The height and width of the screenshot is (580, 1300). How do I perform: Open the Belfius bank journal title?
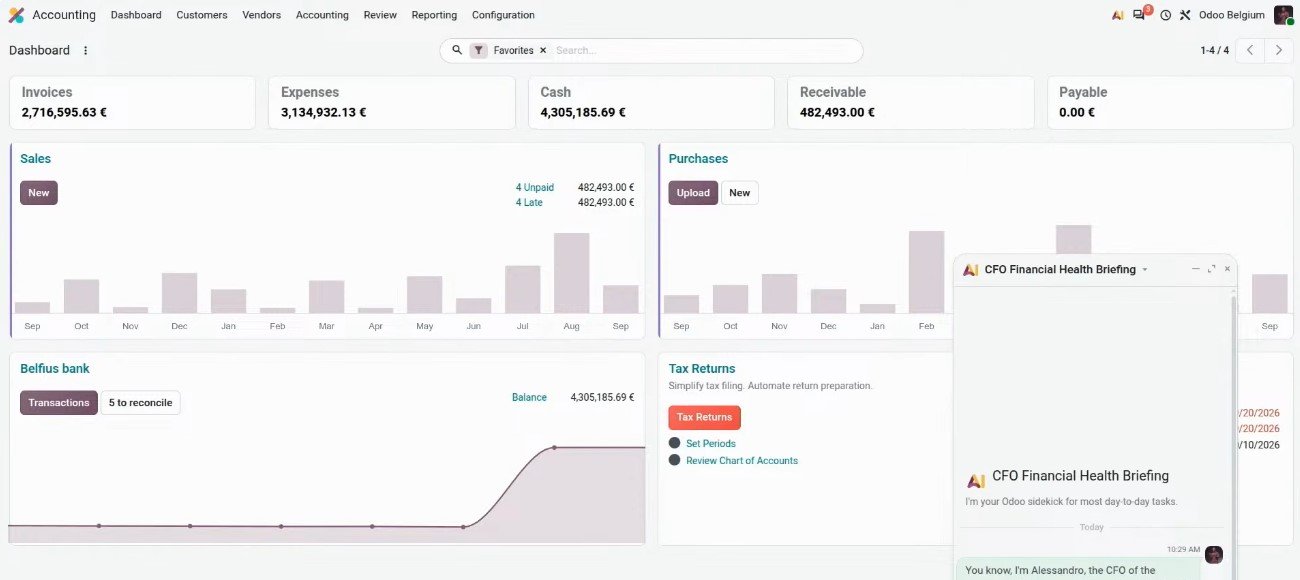(55, 369)
